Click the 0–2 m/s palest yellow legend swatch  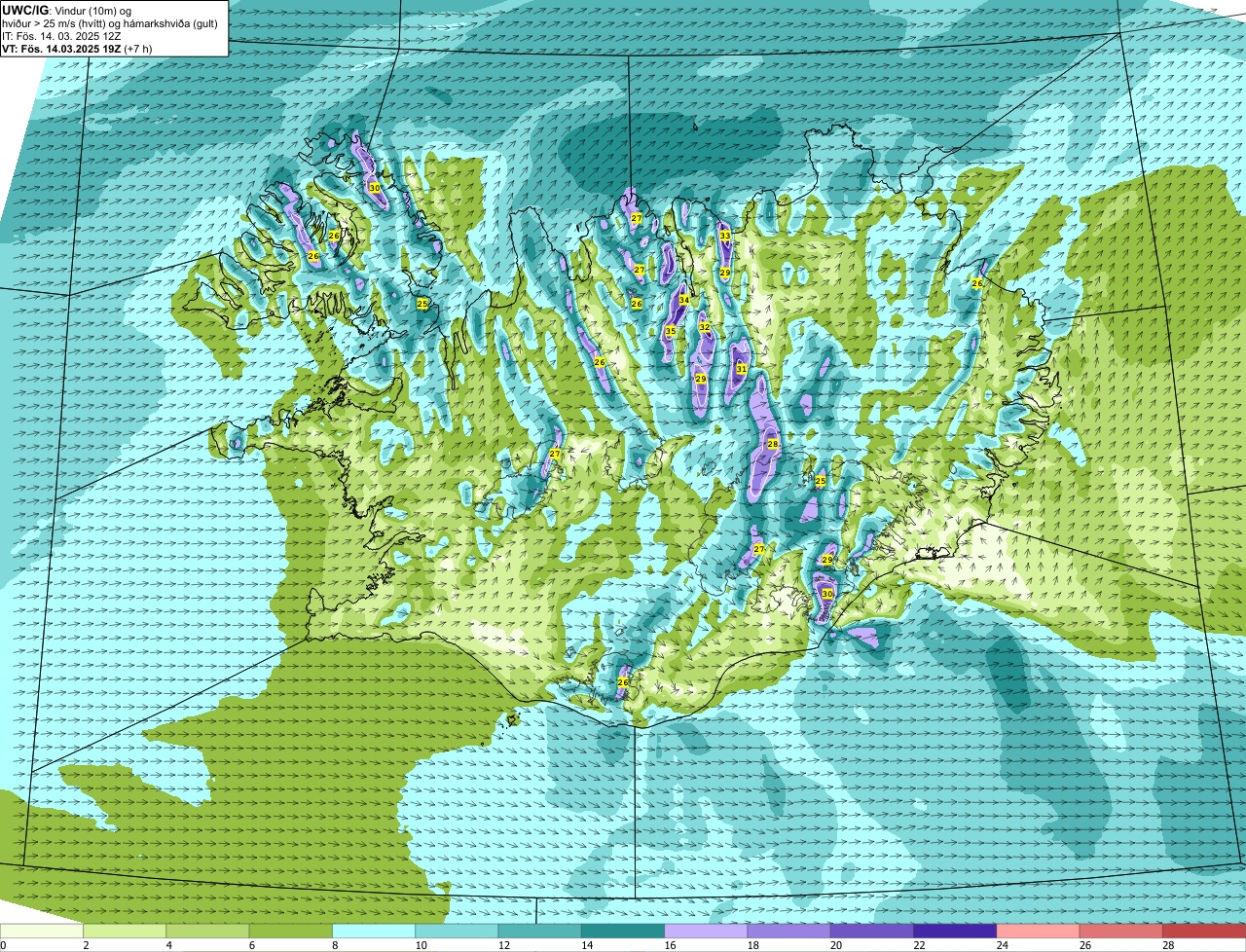[x=42, y=931]
